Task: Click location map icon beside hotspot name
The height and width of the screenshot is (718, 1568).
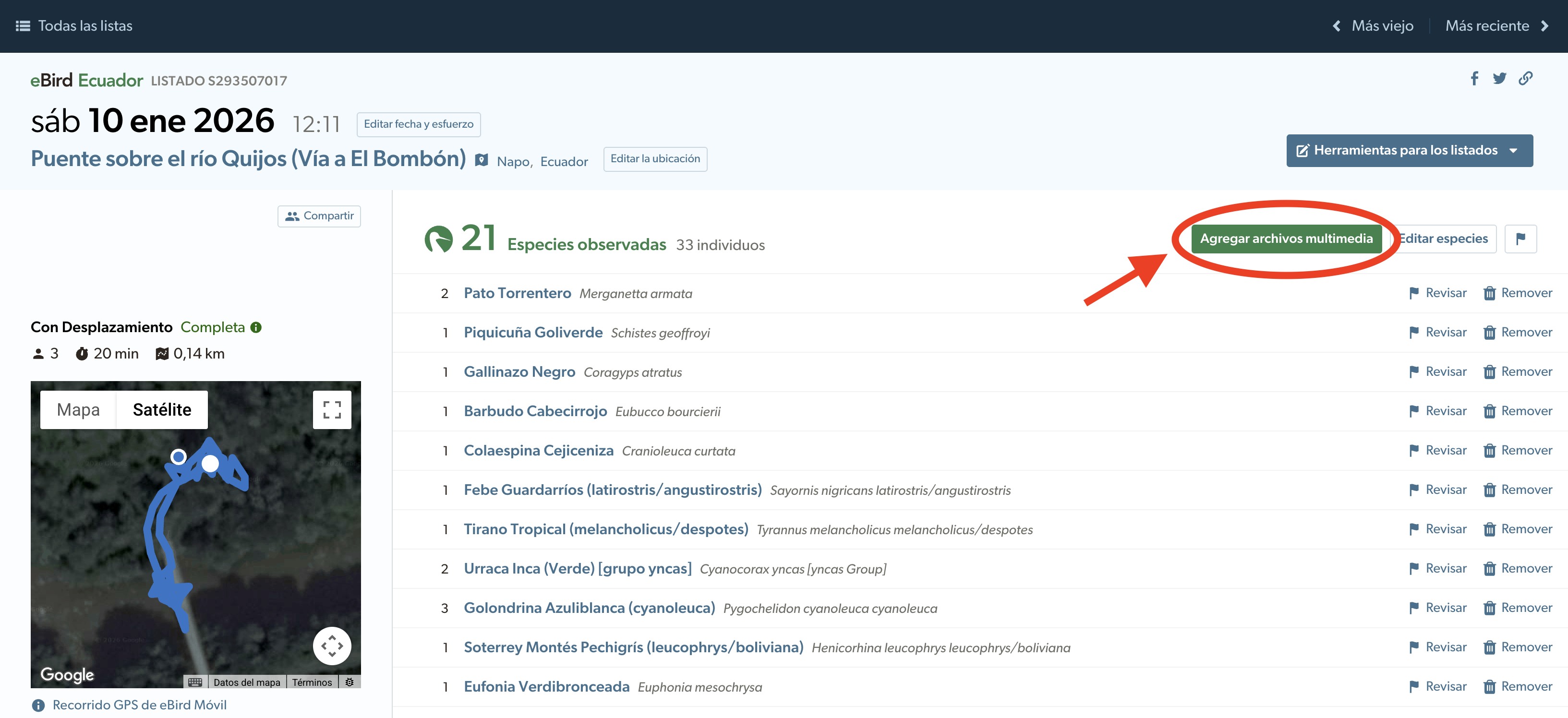Action: click(482, 160)
